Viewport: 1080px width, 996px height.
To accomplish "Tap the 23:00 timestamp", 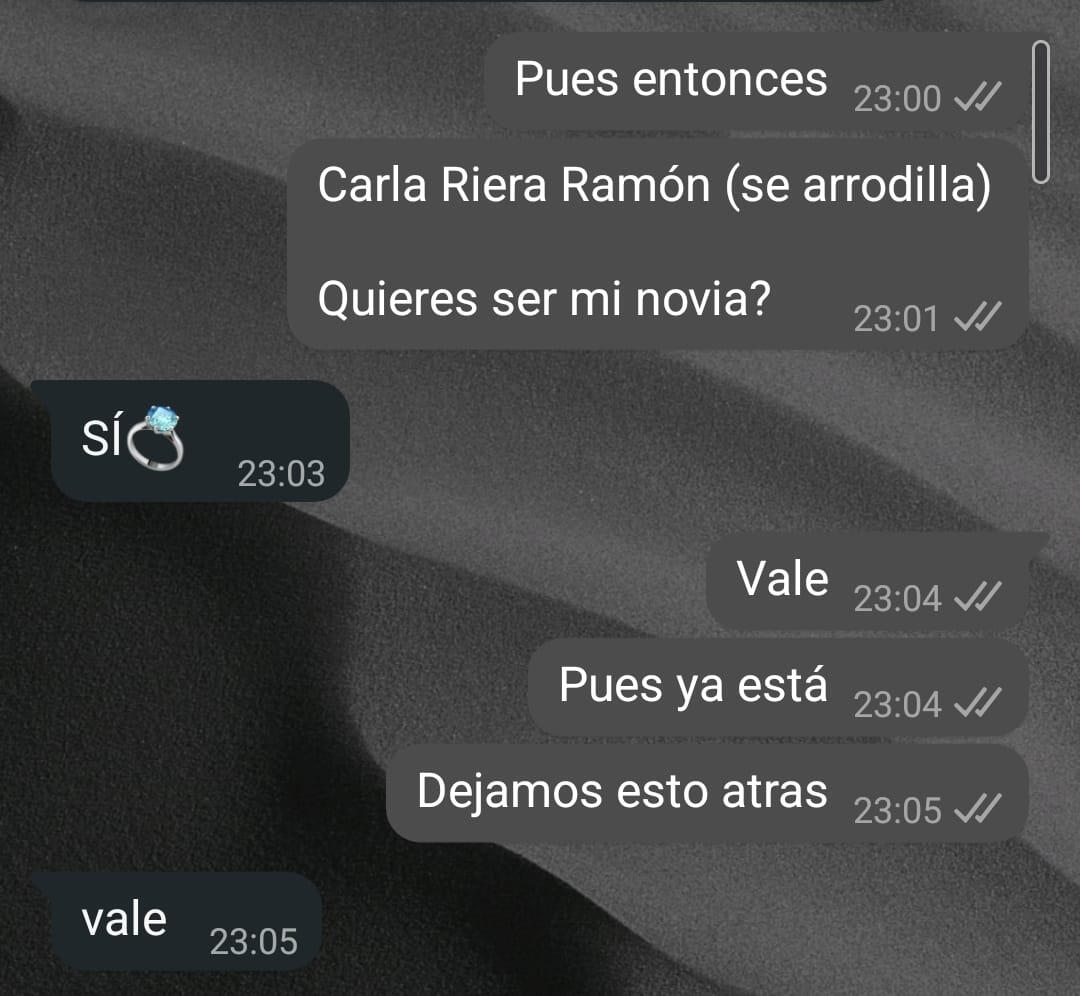I will (x=897, y=98).
